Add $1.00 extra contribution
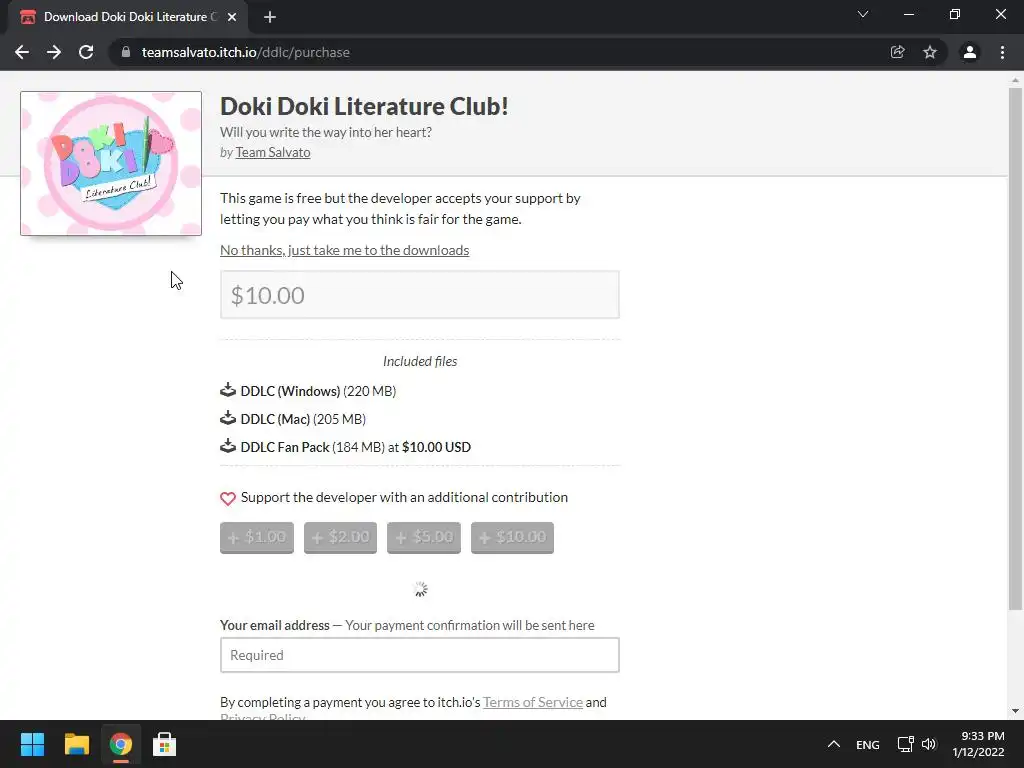1024x768 pixels. click(x=257, y=537)
